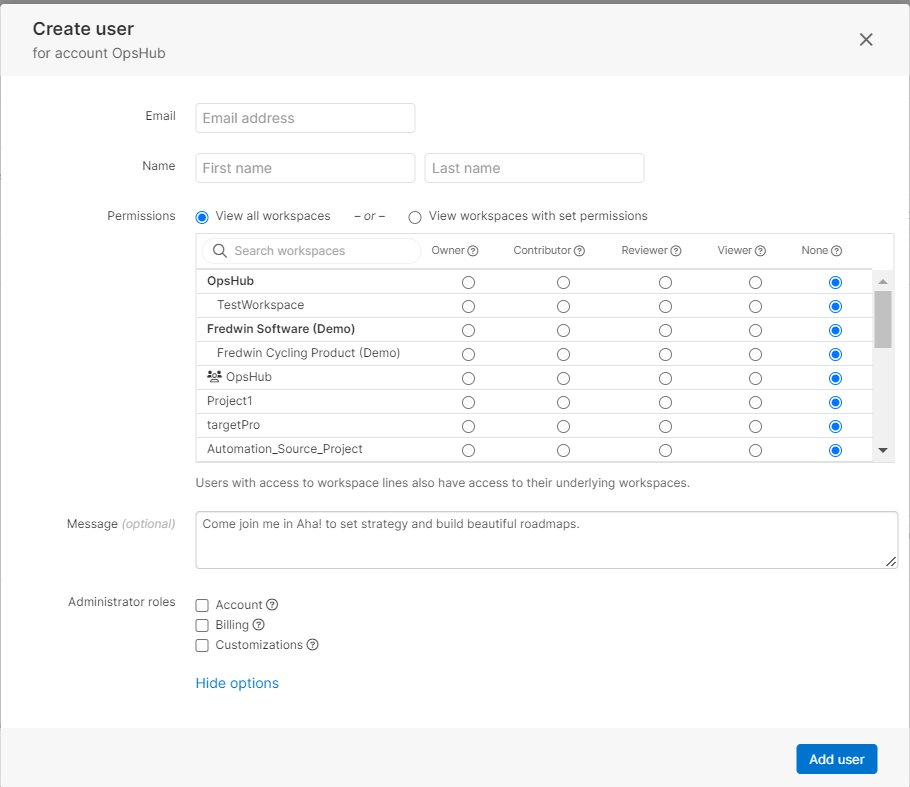Collapse options with Hide options link
This screenshot has height=787, width=910.
point(237,683)
